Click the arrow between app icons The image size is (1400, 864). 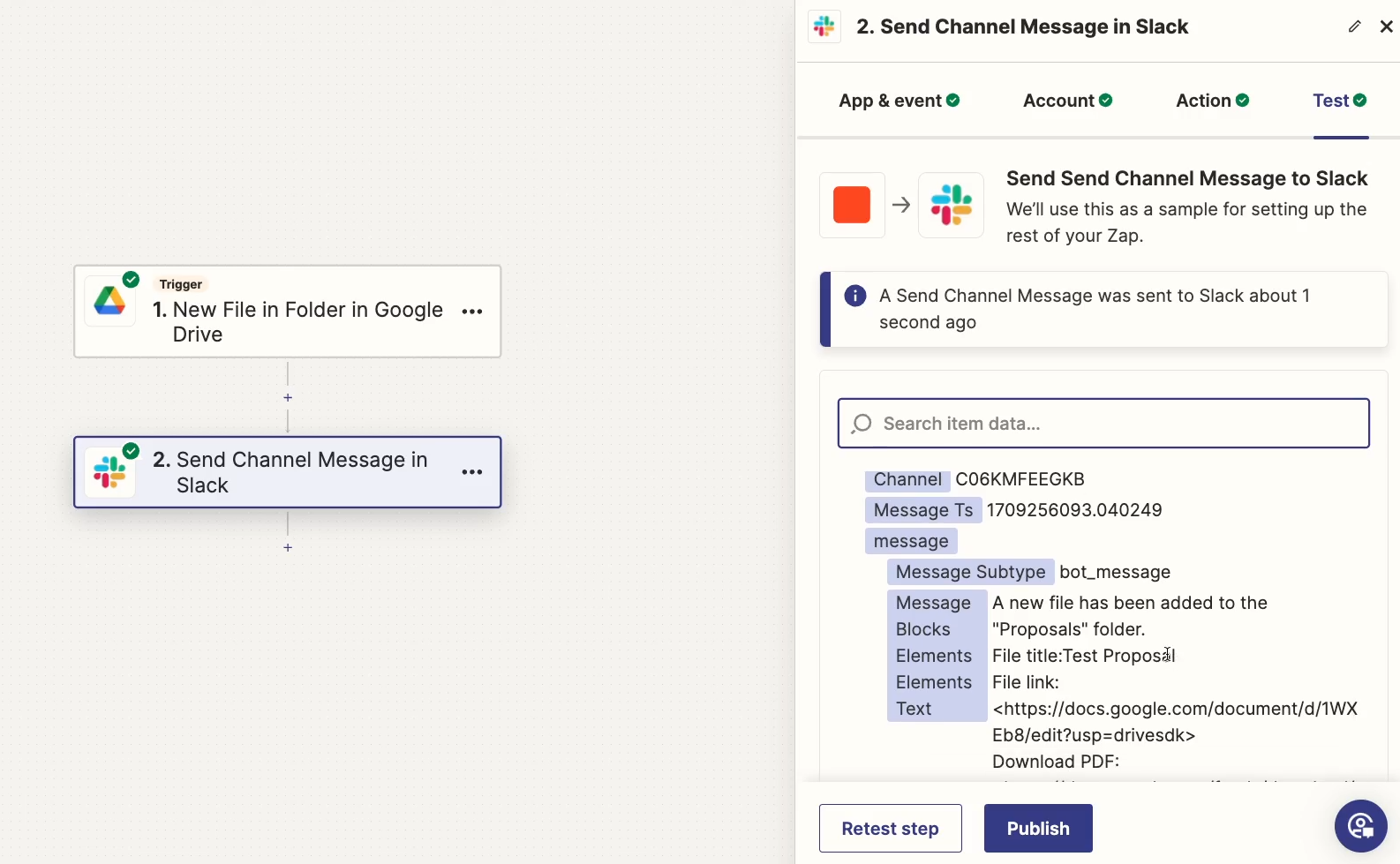pos(901,205)
